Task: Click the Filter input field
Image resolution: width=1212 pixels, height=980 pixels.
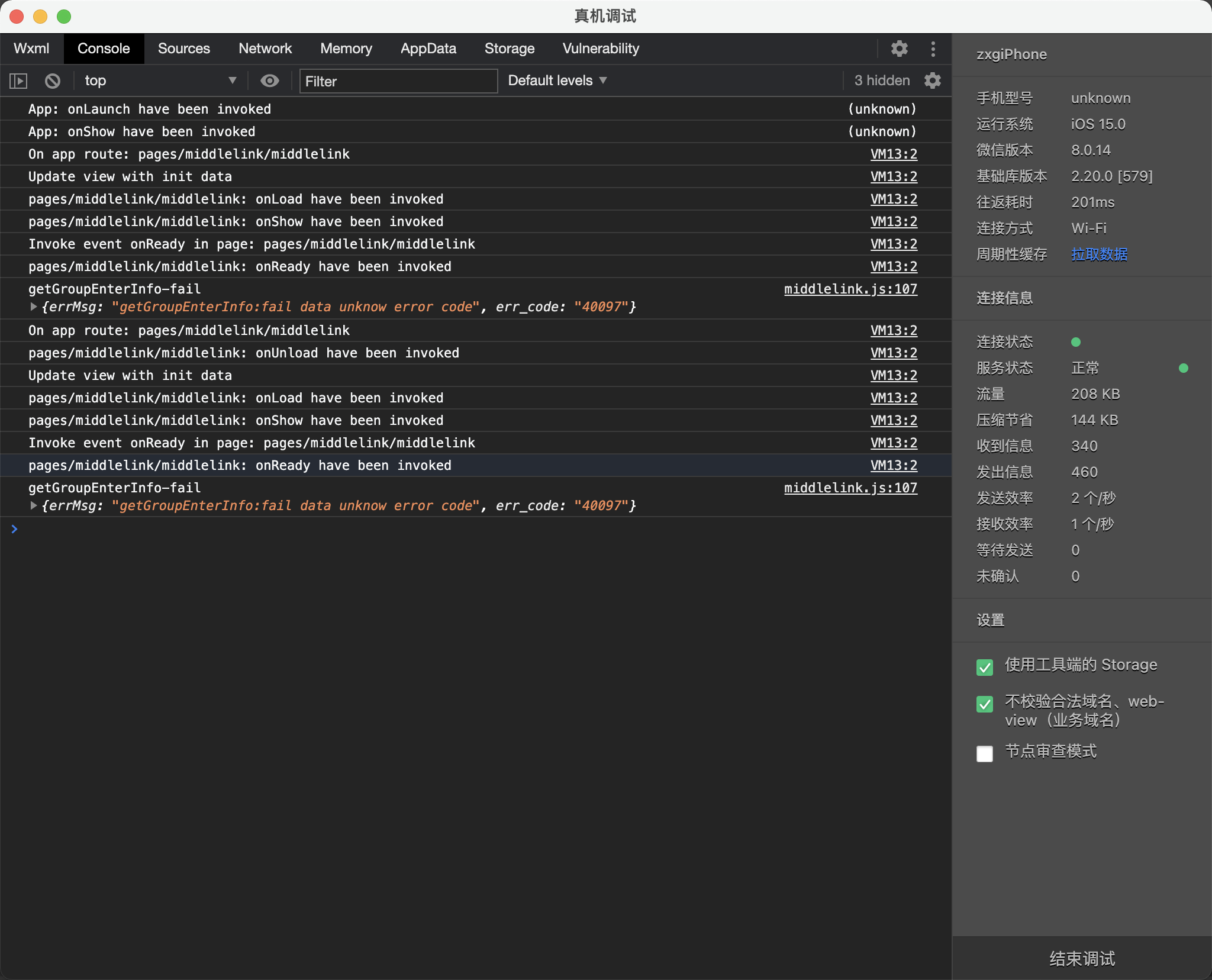Action: (x=398, y=81)
